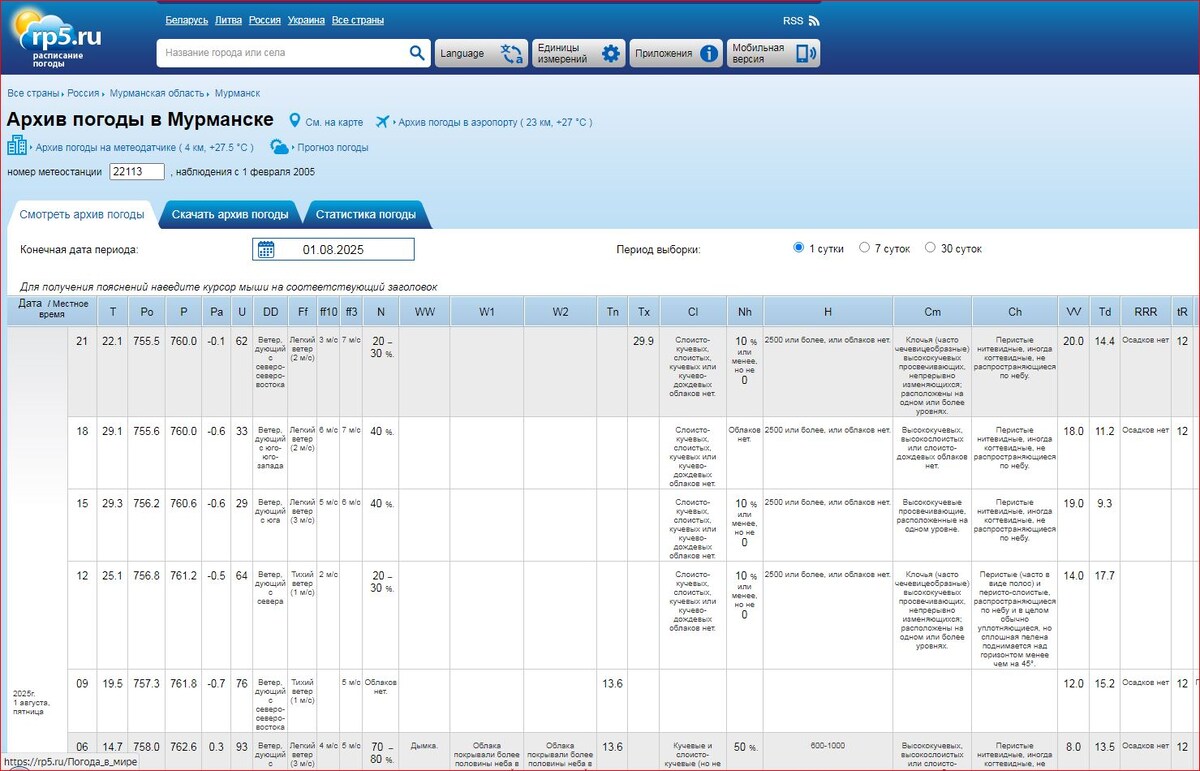Open the Россия top link
Image resolution: width=1200 pixels, height=771 pixels.
tap(264, 20)
